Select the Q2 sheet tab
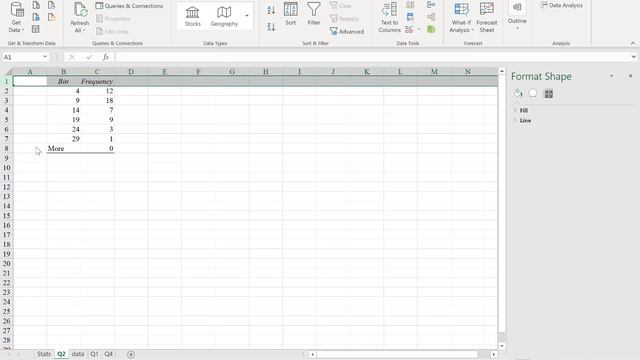The height and width of the screenshot is (360, 640). (61, 354)
